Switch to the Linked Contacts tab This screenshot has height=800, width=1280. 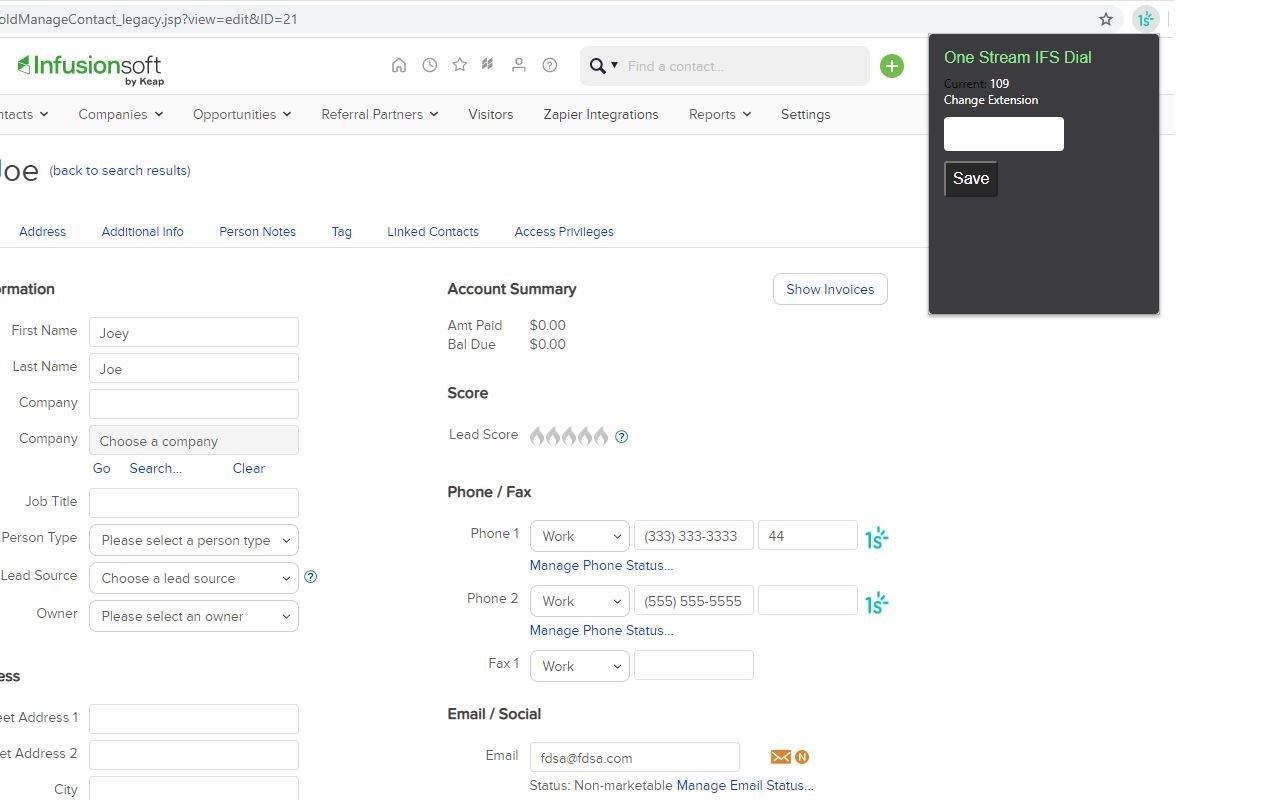(x=433, y=231)
